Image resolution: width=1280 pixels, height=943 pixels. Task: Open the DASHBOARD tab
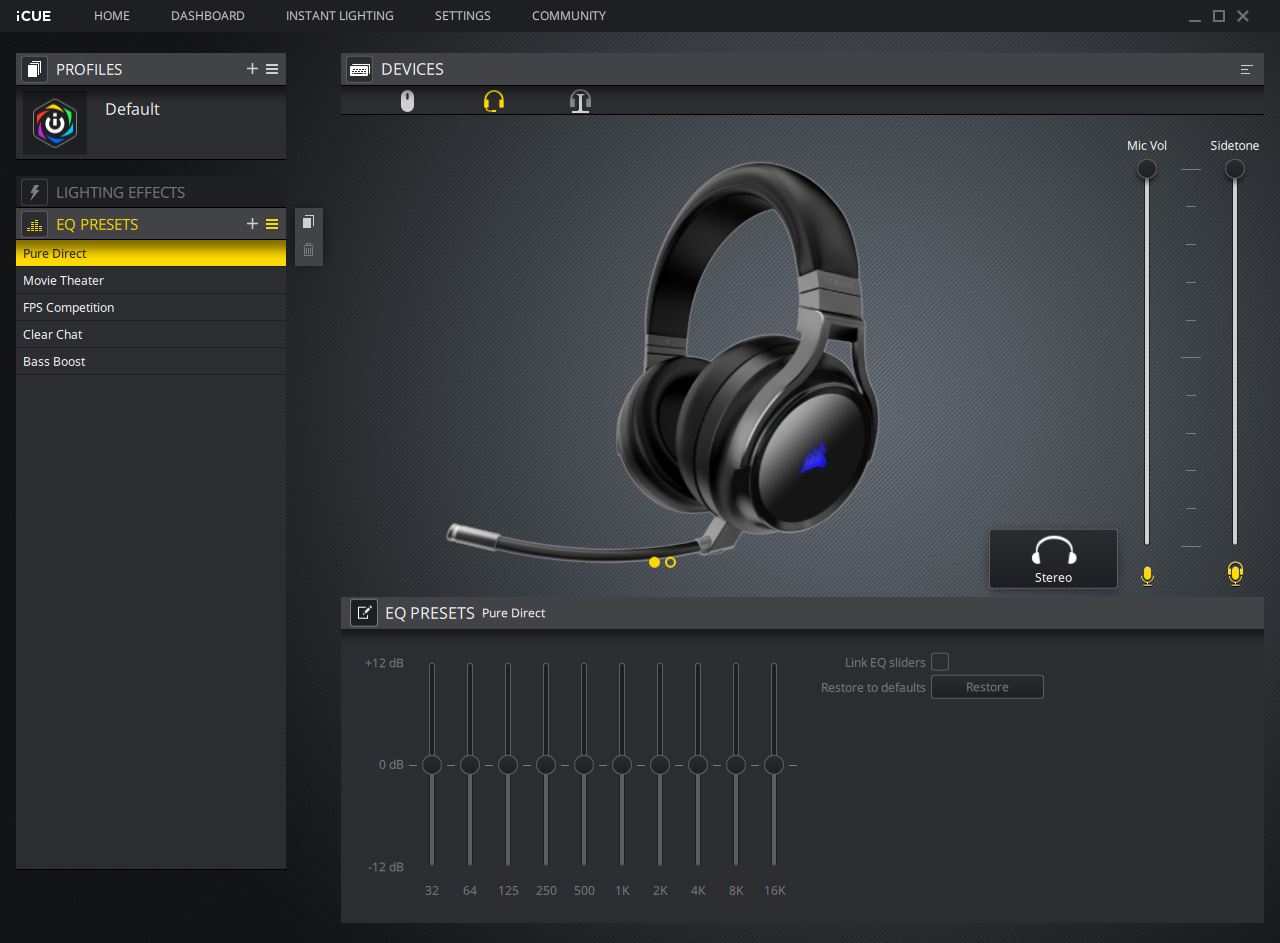(x=208, y=16)
